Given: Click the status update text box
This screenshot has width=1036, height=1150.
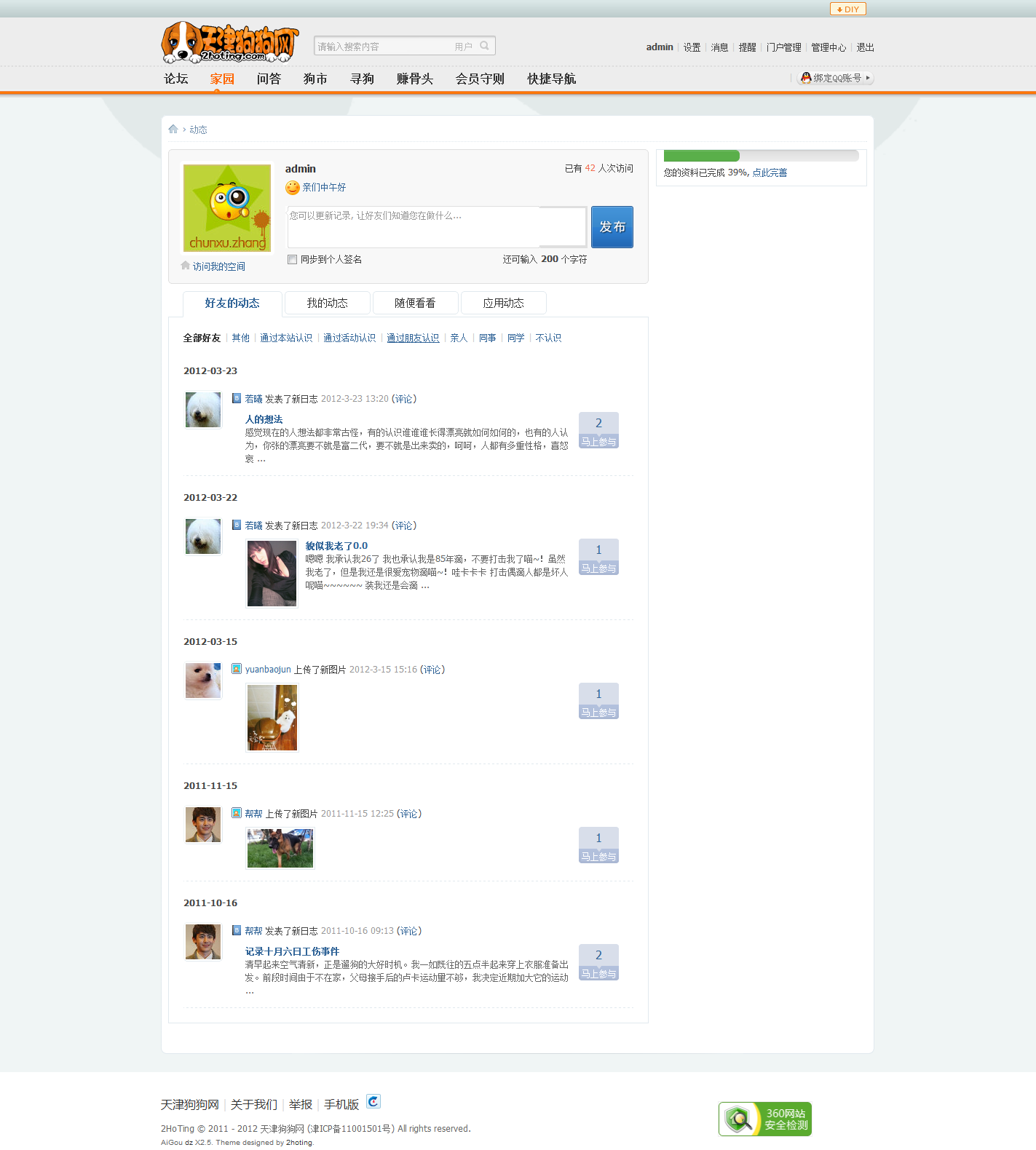Looking at the screenshot, I should point(437,227).
